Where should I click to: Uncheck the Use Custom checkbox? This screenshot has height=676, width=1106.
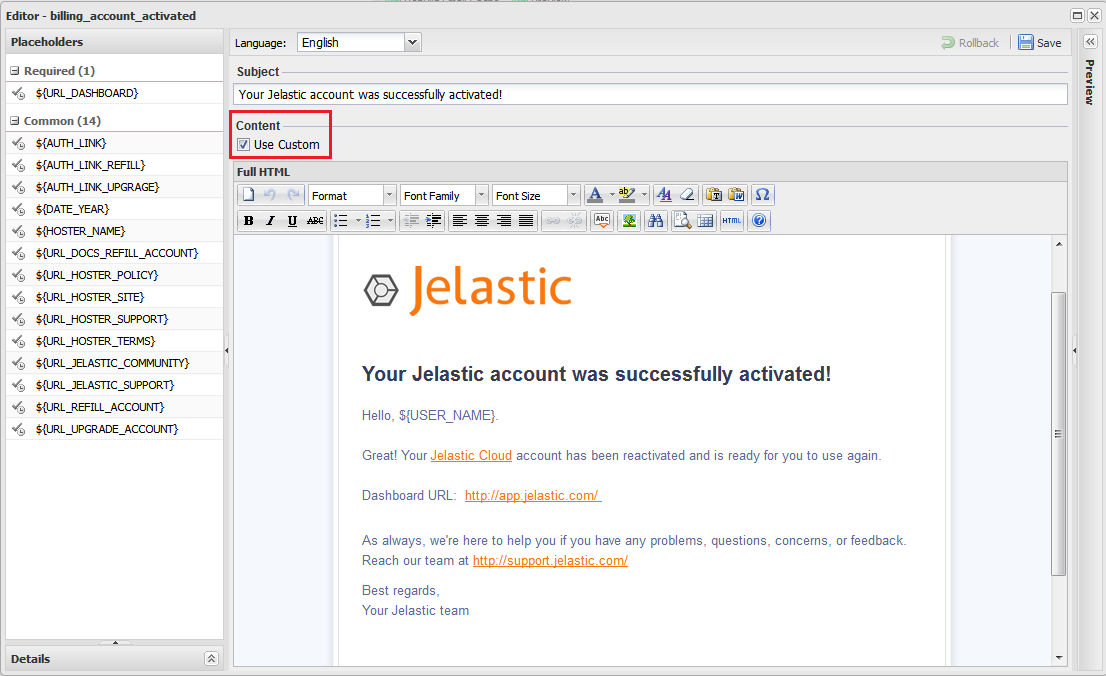tap(243, 145)
